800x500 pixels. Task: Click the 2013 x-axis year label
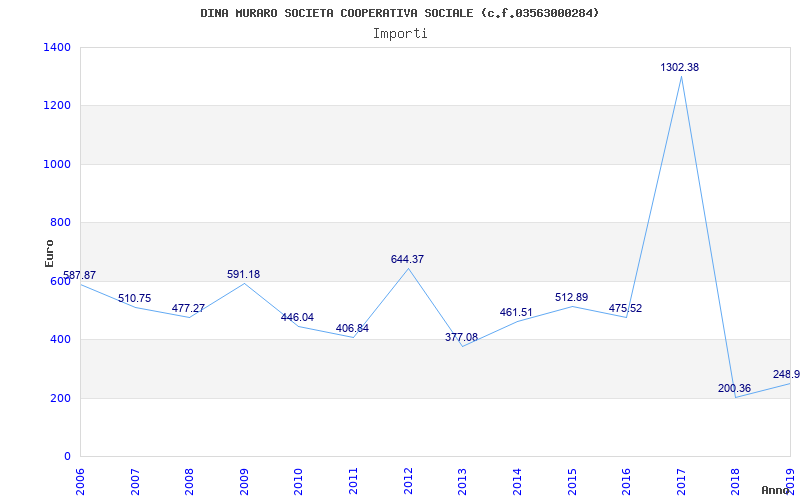click(x=462, y=481)
